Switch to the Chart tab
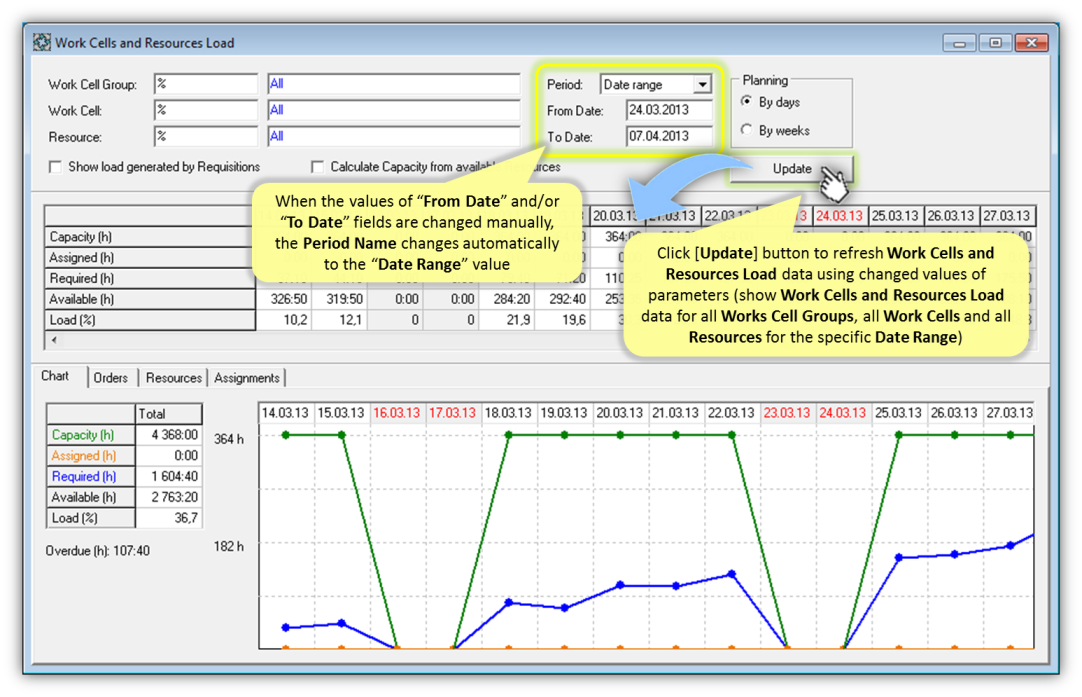Viewport: 1082px width, 697px height. pyautogui.click(x=55, y=376)
